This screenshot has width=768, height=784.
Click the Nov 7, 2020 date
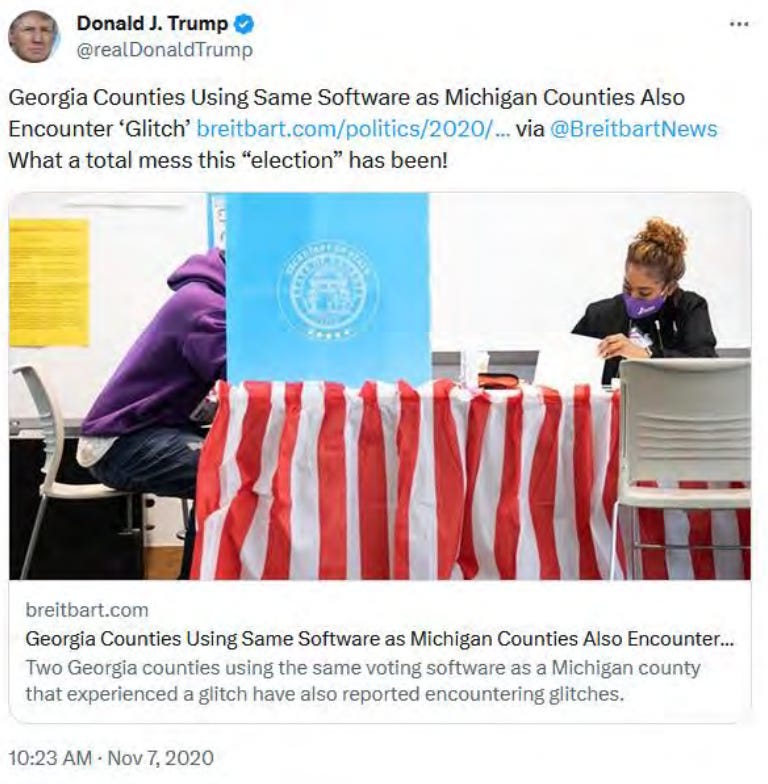[x=160, y=758]
